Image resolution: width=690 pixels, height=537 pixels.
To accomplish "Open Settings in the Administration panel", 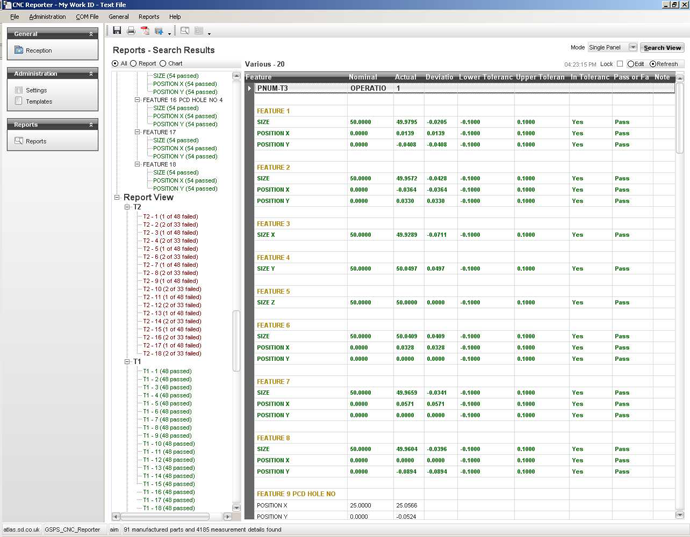I will coord(35,90).
